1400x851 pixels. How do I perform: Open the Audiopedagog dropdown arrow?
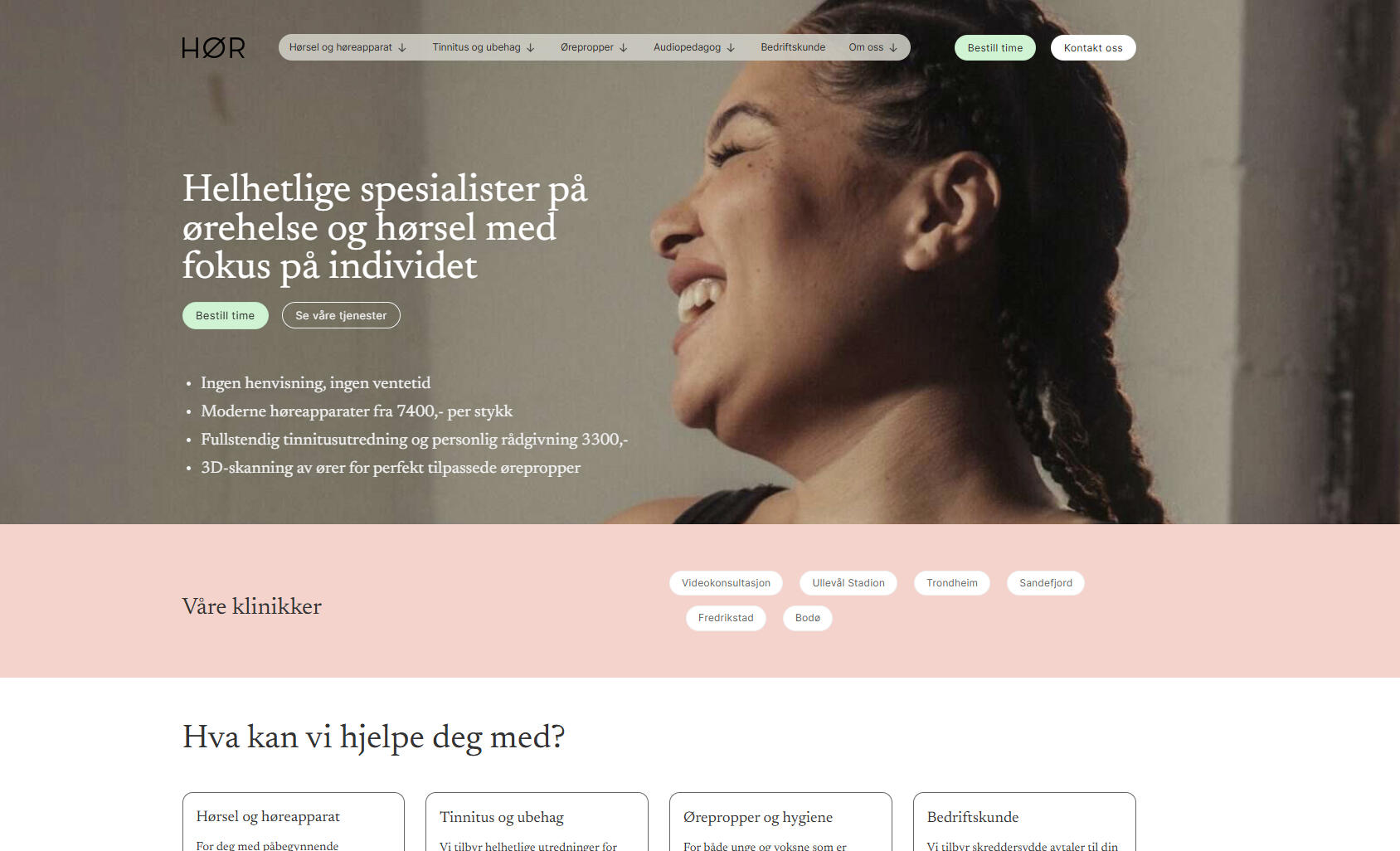pos(731,48)
